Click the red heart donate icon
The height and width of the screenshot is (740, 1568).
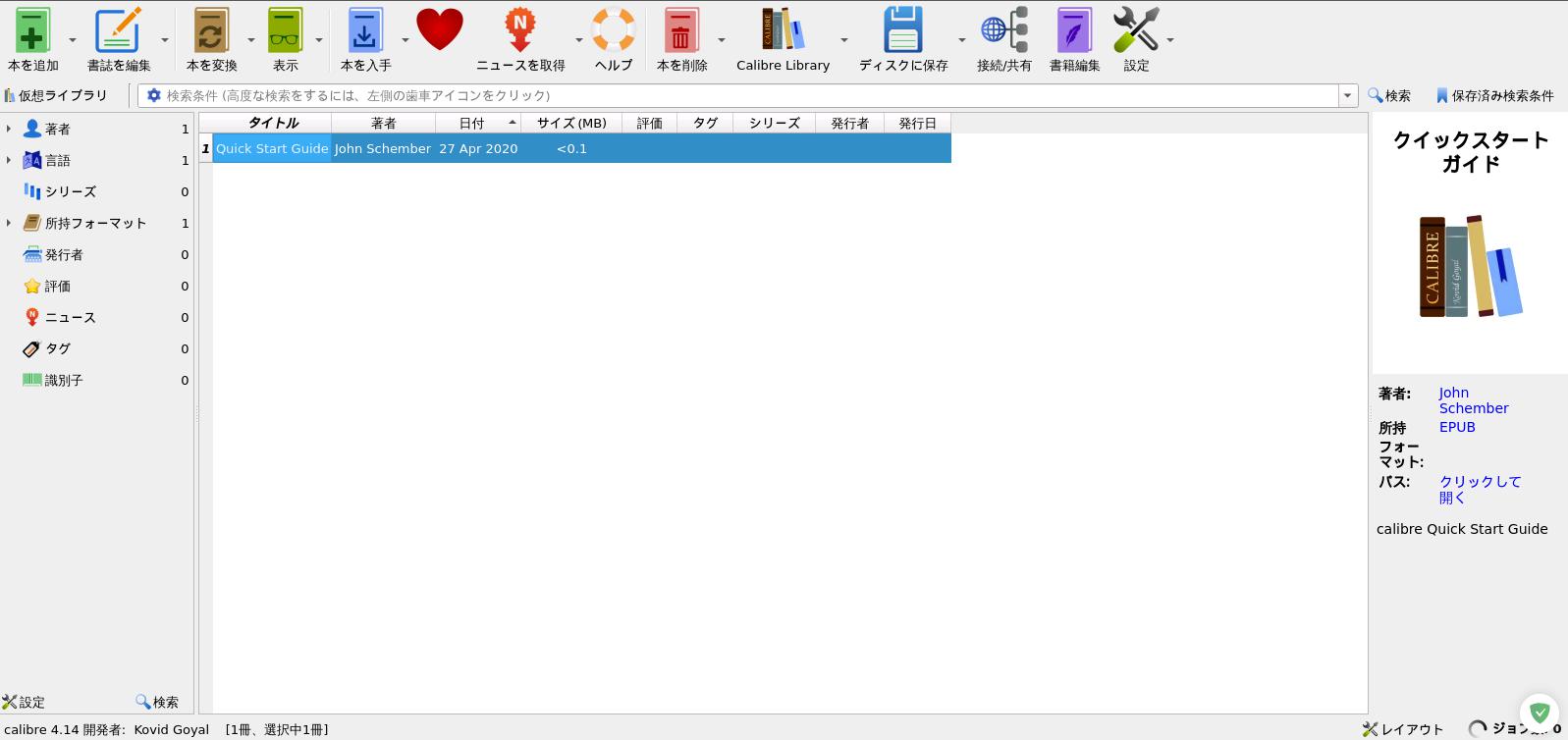tap(439, 29)
